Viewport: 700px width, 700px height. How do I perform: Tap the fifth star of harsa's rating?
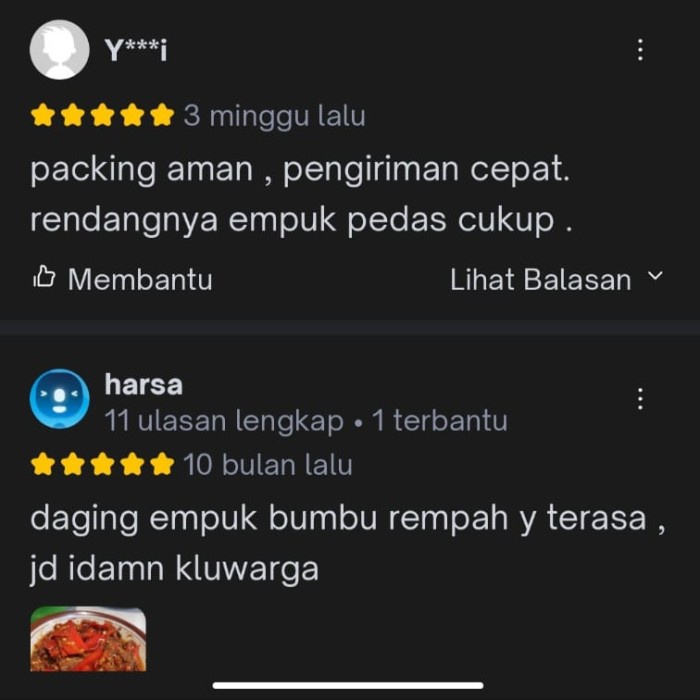pyautogui.click(x=162, y=464)
